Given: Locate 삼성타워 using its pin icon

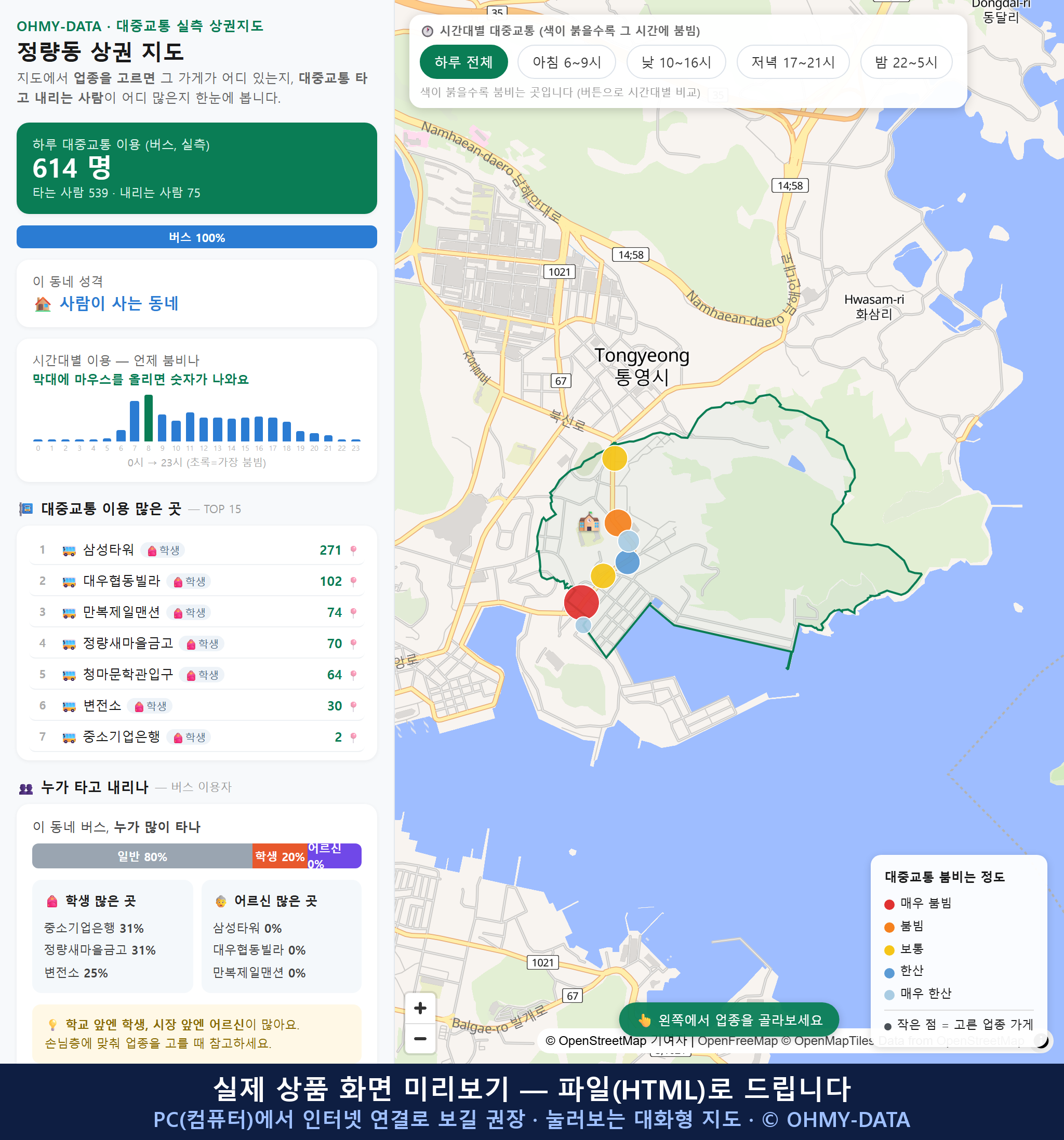Looking at the screenshot, I should [353, 551].
